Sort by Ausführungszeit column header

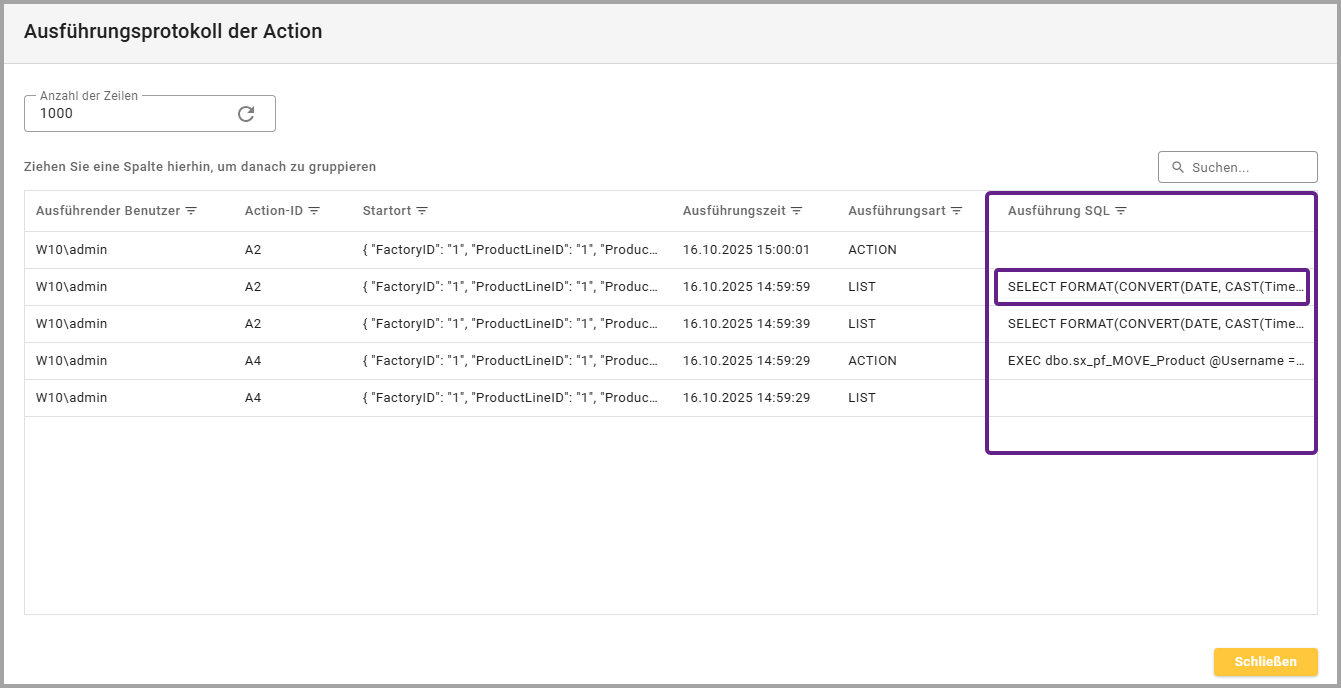(735, 211)
